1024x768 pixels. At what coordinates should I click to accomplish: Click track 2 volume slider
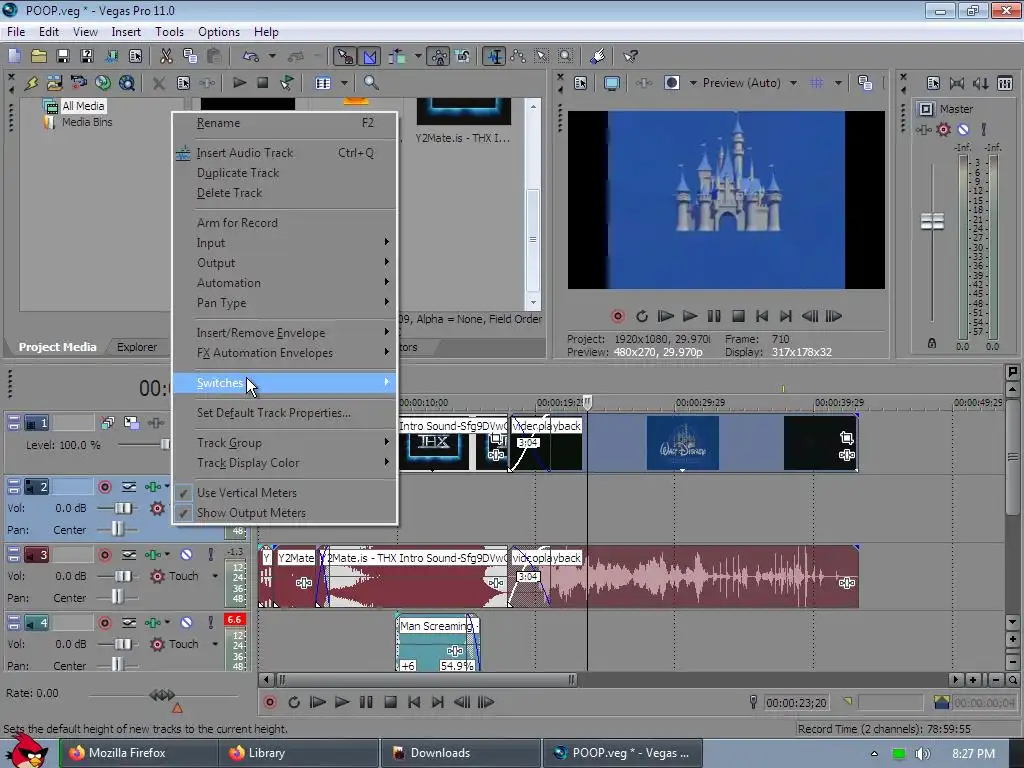pos(122,508)
